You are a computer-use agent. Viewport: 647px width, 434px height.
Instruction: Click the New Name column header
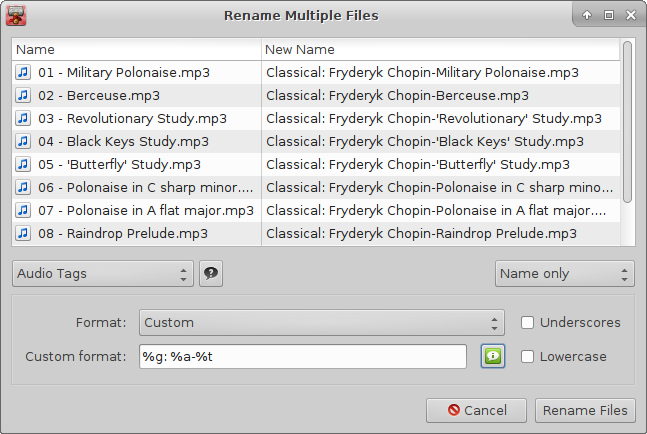pyautogui.click(x=441, y=50)
